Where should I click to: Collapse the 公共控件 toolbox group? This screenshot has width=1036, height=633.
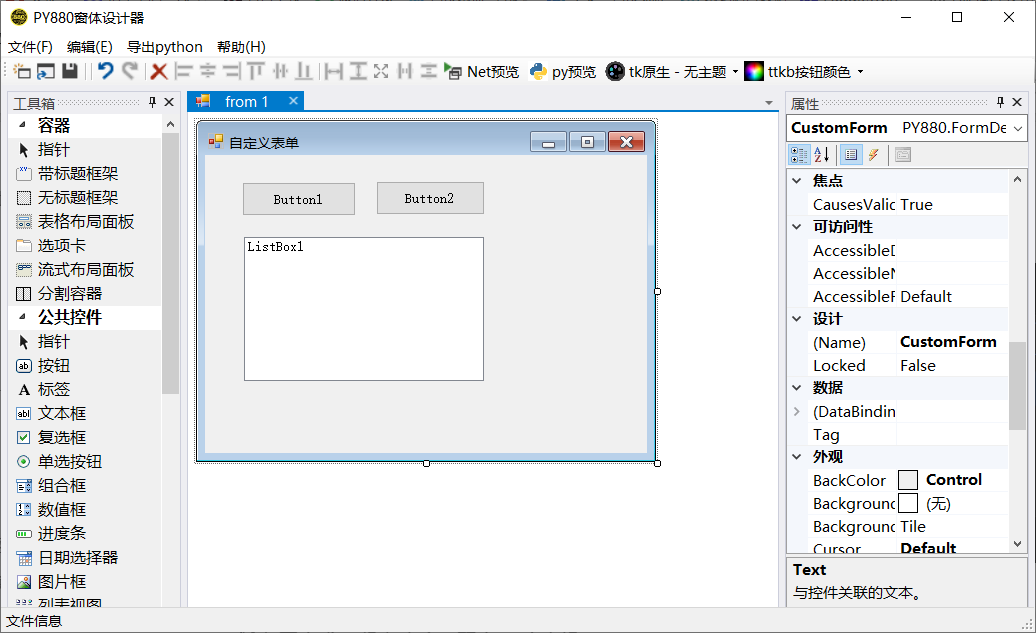click(23, 317)
